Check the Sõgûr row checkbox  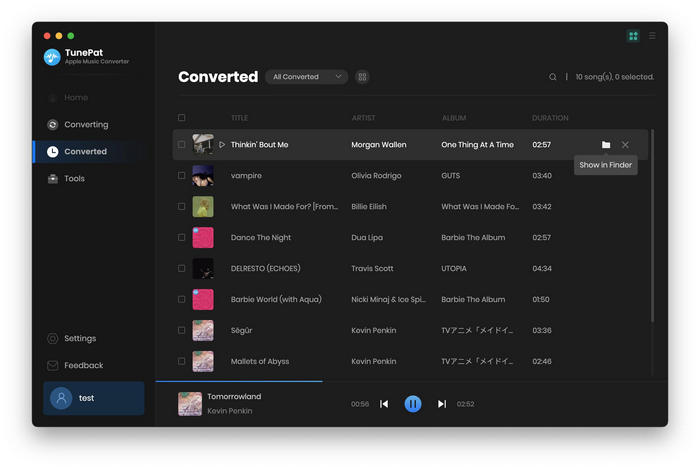click(x=181, y=330)
